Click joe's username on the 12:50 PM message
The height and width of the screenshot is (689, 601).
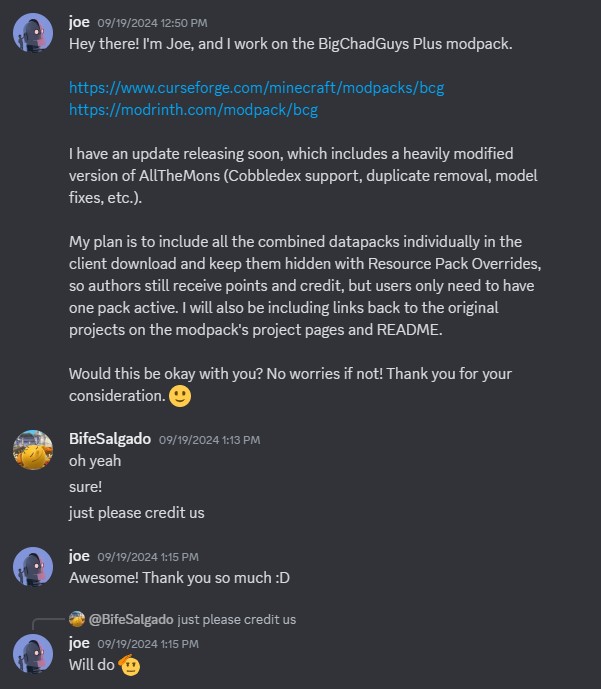(79, 21)
